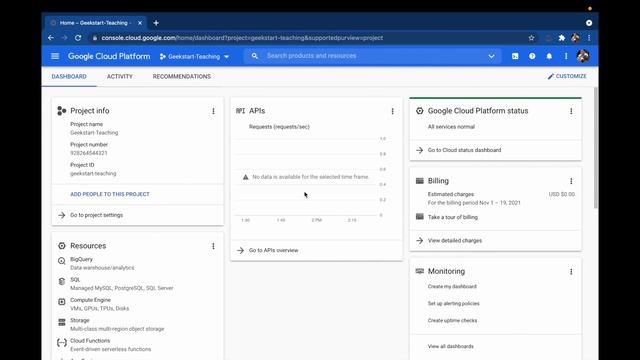Take a tour of billing

(453, 217)
